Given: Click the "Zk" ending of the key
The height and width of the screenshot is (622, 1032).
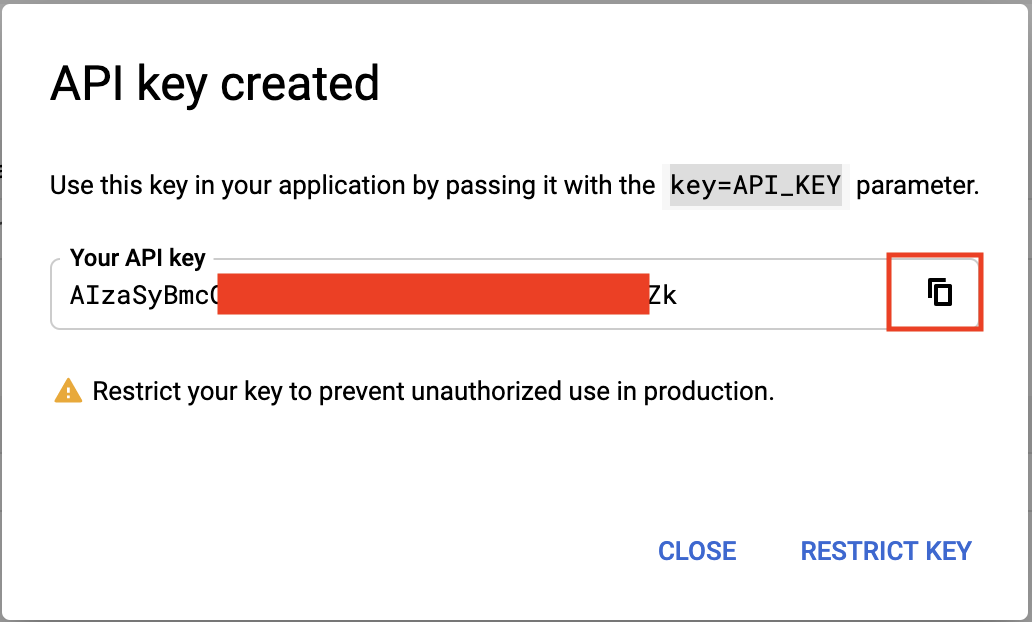Looking at the screenshot, I should (x=663, y=296).
